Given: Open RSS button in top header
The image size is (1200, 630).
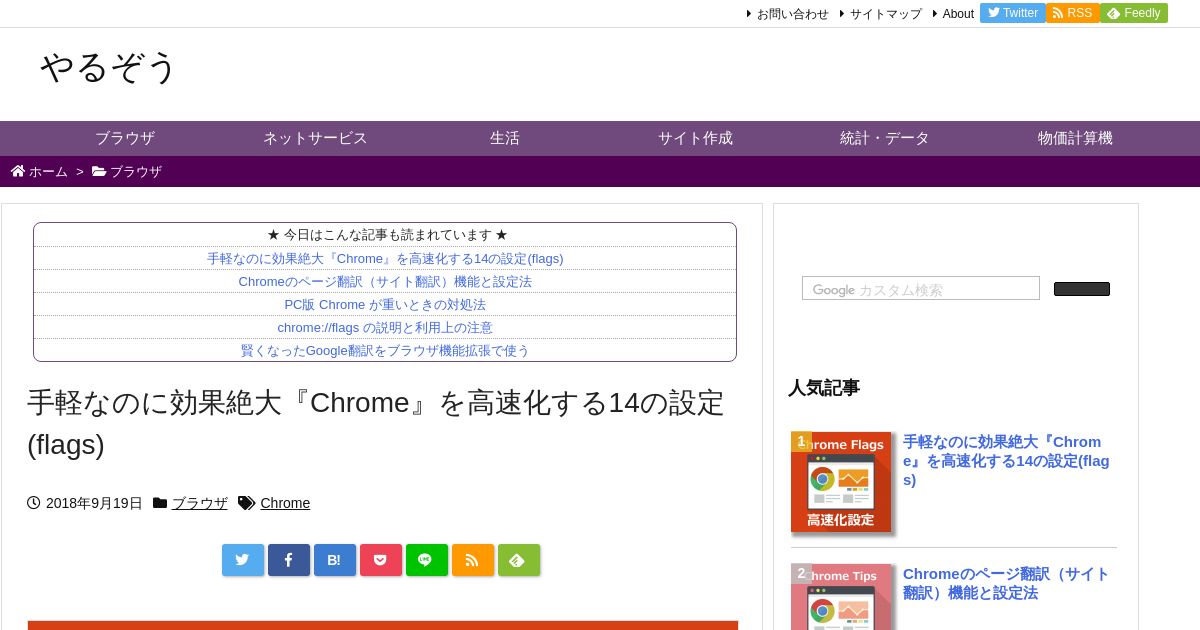Looking at the screenshot, I should (x=1073, y=13).
